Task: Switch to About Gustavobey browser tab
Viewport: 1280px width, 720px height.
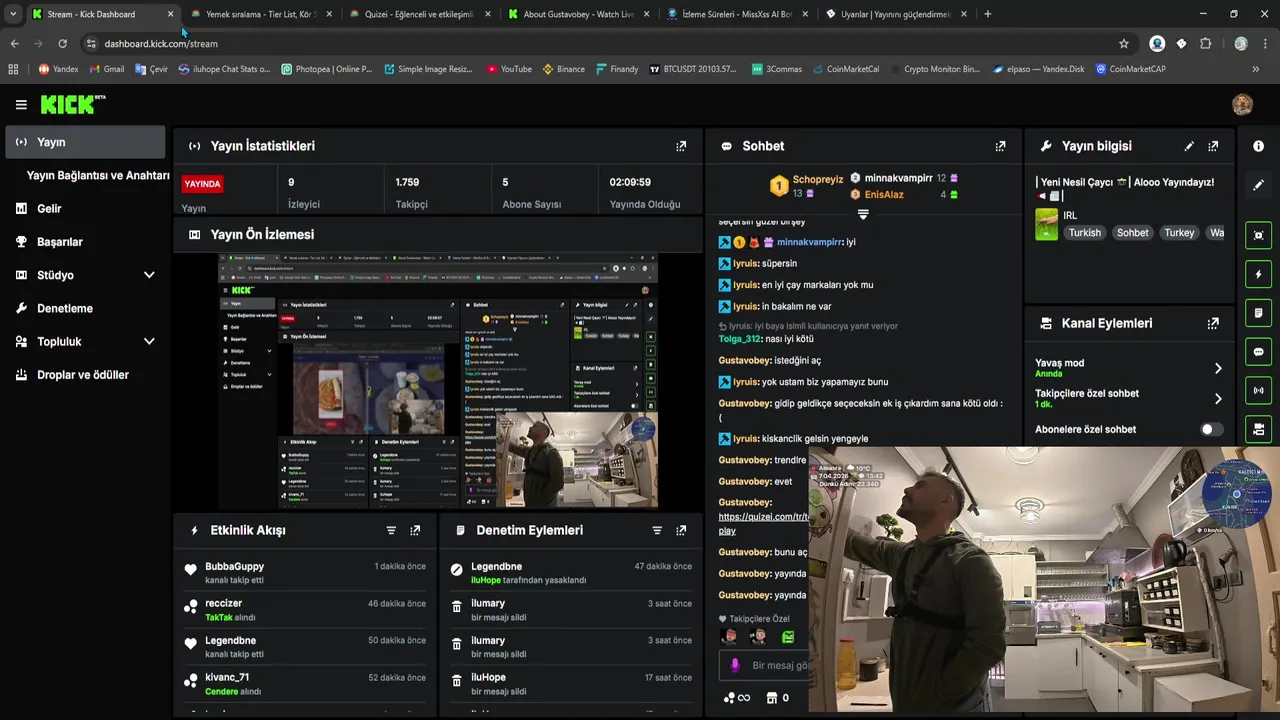Action: pyautogui.click(x=578, y=14)
